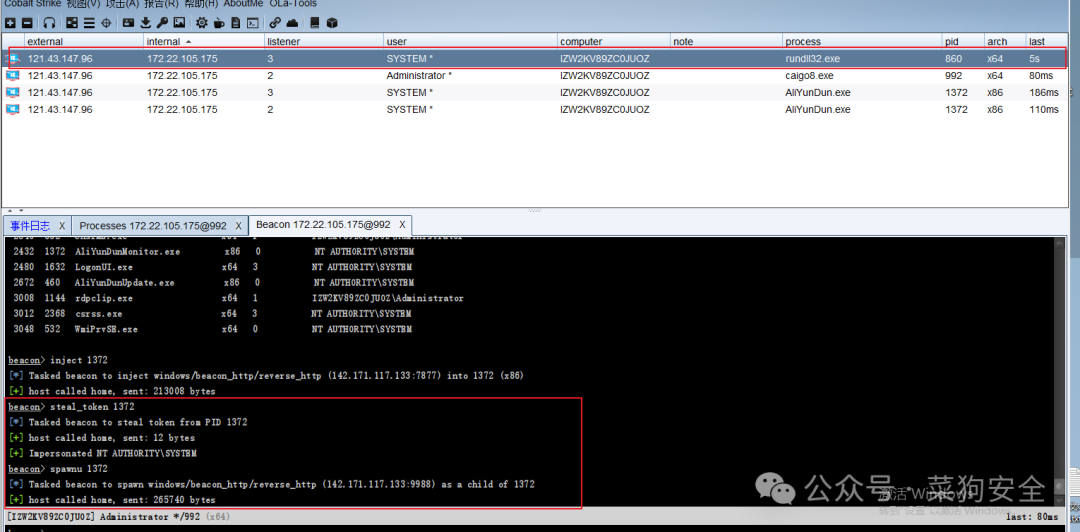This screenshot has width=1080, height=532.
Task: Switch to pivot graph view icon
Action: click(x=73, y=23)
